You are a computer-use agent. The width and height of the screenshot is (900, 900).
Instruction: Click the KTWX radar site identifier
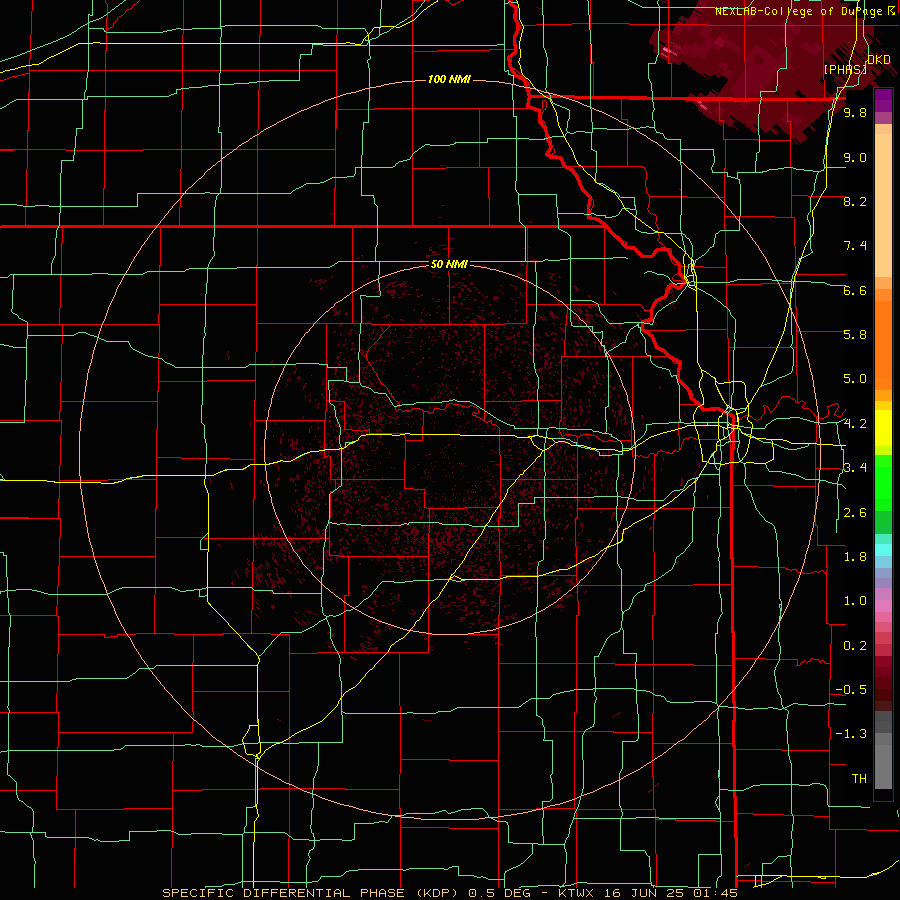[576, 893]
